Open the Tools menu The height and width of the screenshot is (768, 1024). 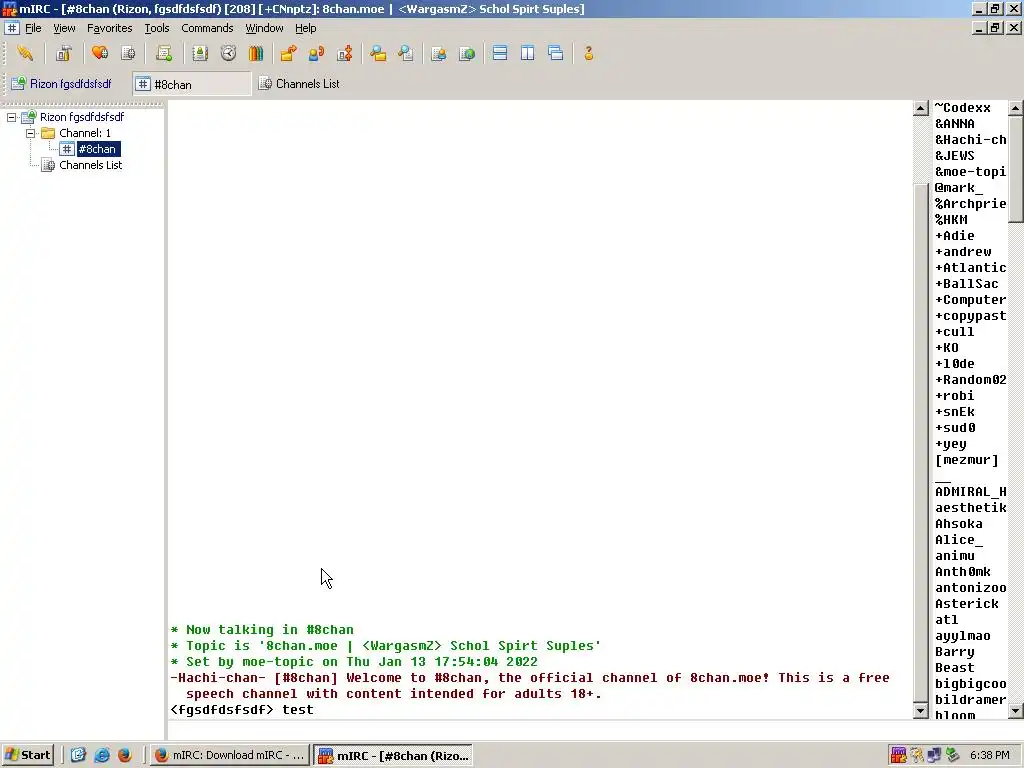(x=157, y=28)
